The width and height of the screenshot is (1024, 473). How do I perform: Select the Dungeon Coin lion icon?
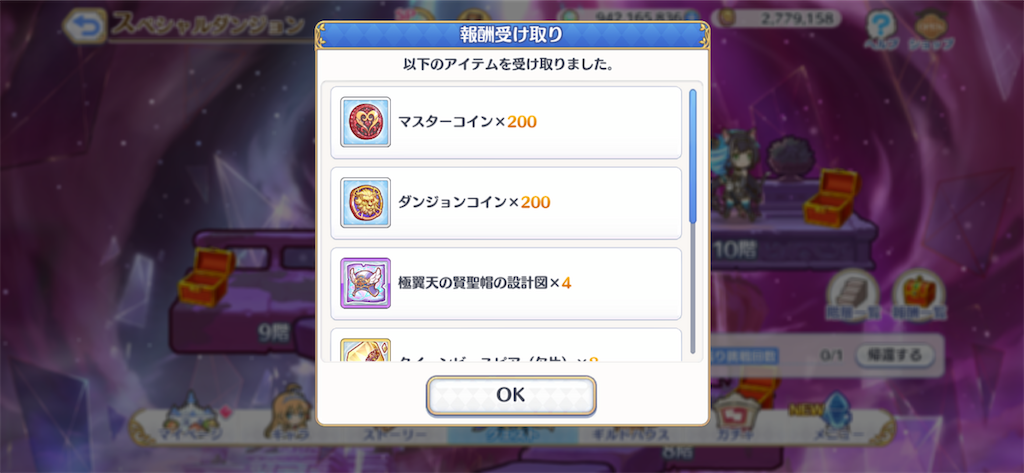tap(366, 203)
